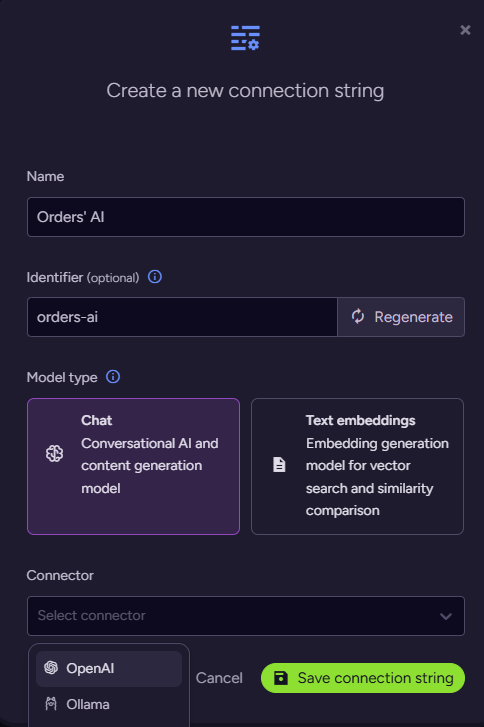Click the Name input field
Screen dimensions: 484x727
pos(246,217)
